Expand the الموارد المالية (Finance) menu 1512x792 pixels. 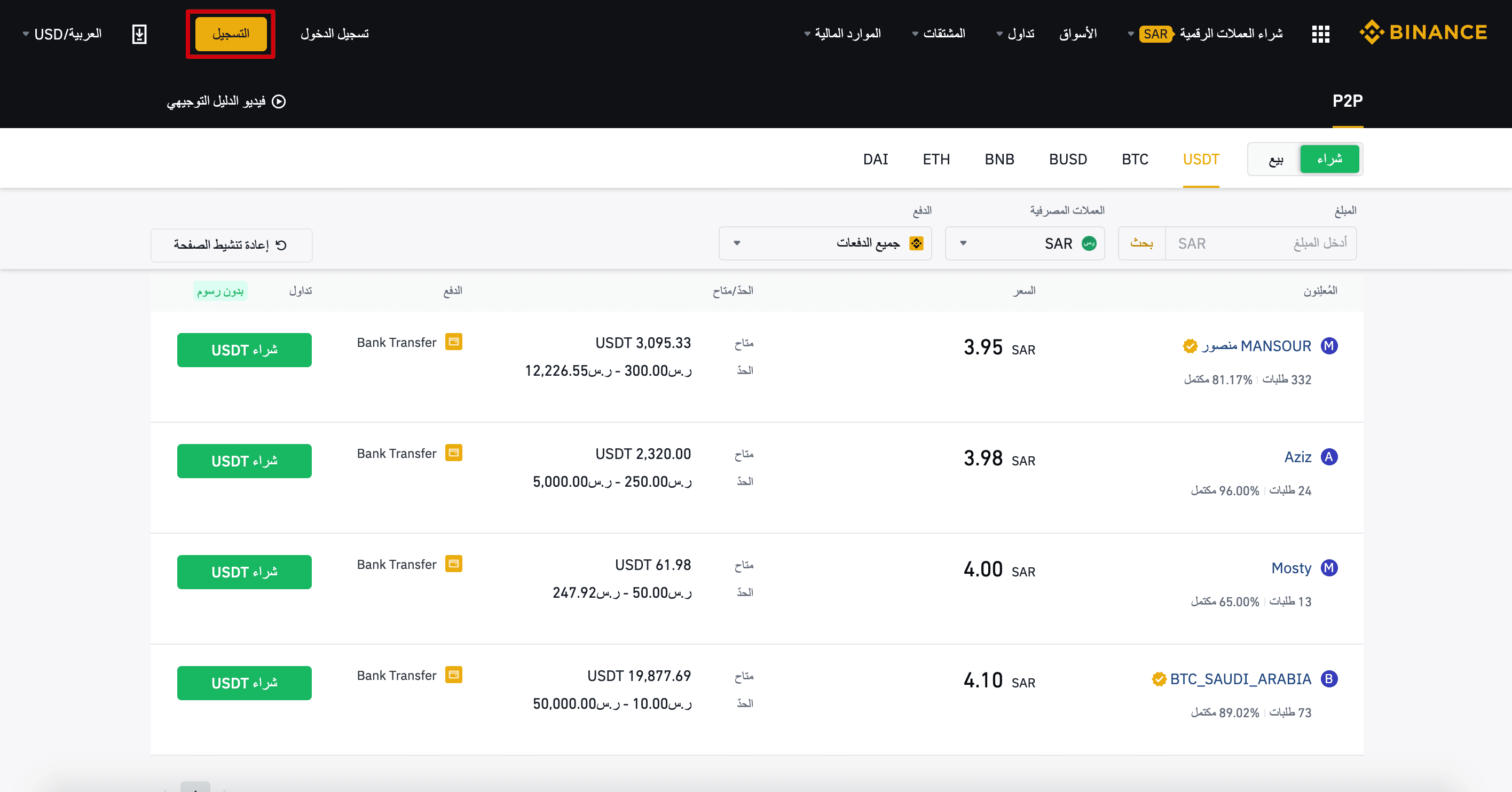click(842, 34)
